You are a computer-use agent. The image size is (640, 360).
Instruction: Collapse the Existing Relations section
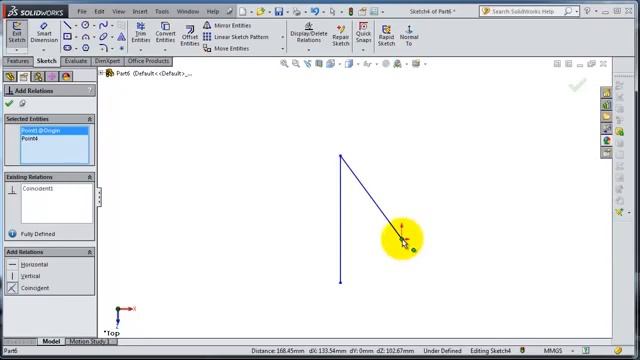click(90, 177)
